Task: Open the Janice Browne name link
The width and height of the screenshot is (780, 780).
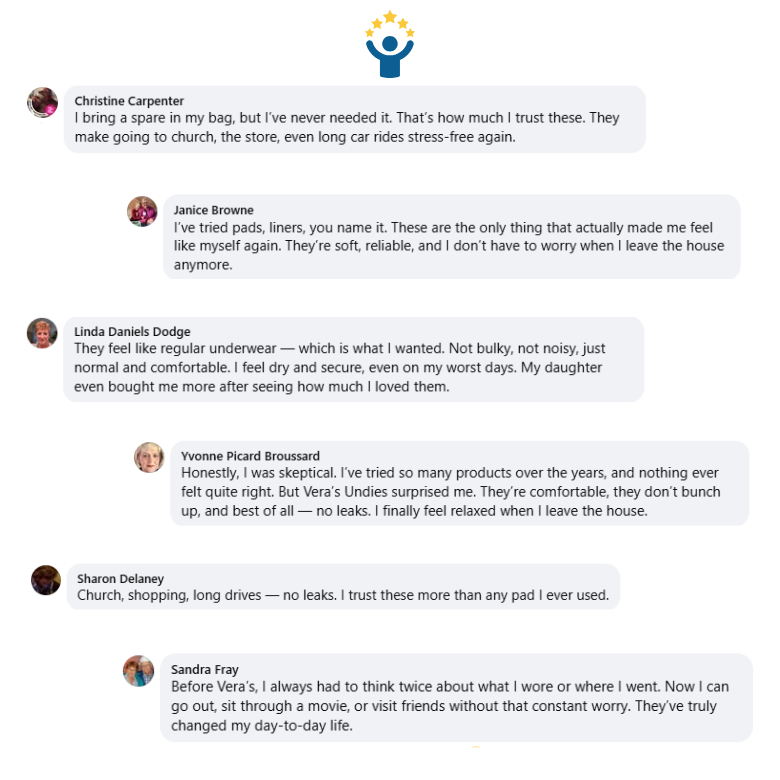Action: (213, 210)
